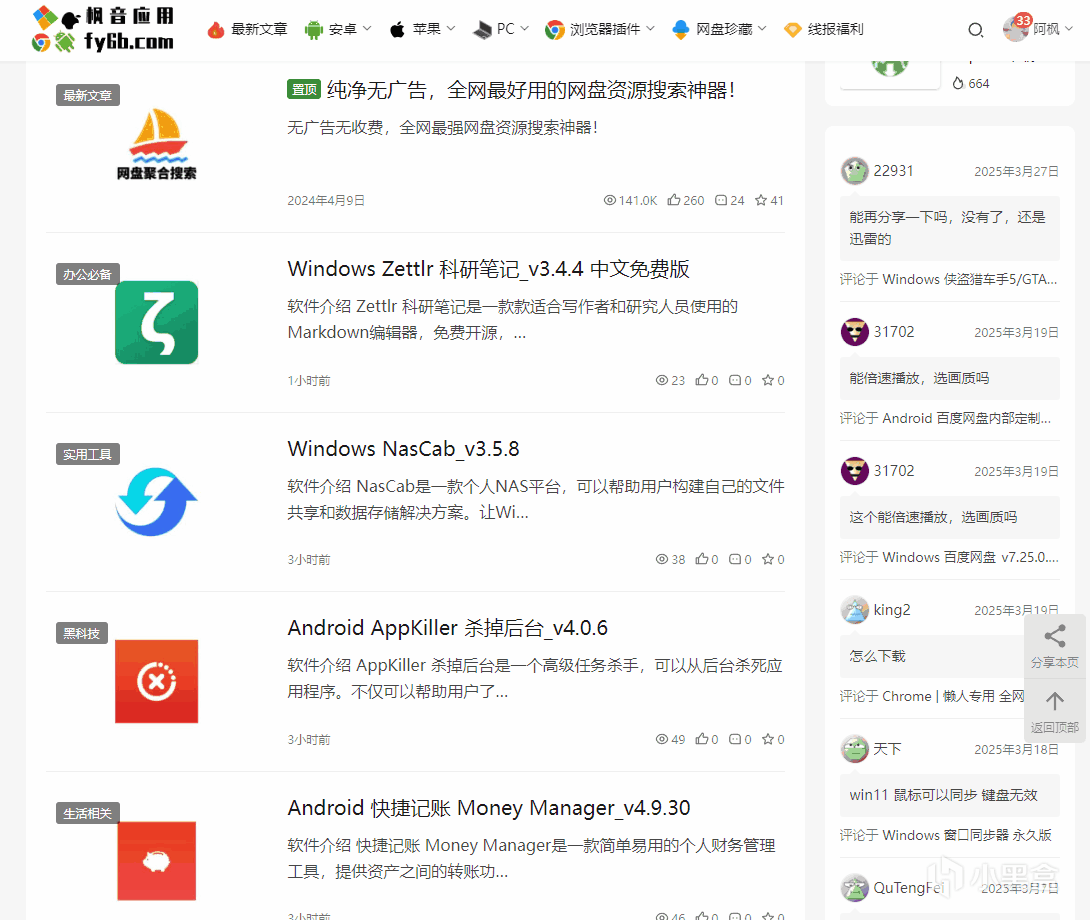Screen dimensions: 1090x920
Task: Open comment link 评论于 Android 百度网盘内部定制
Action: [x=945, y=418]
